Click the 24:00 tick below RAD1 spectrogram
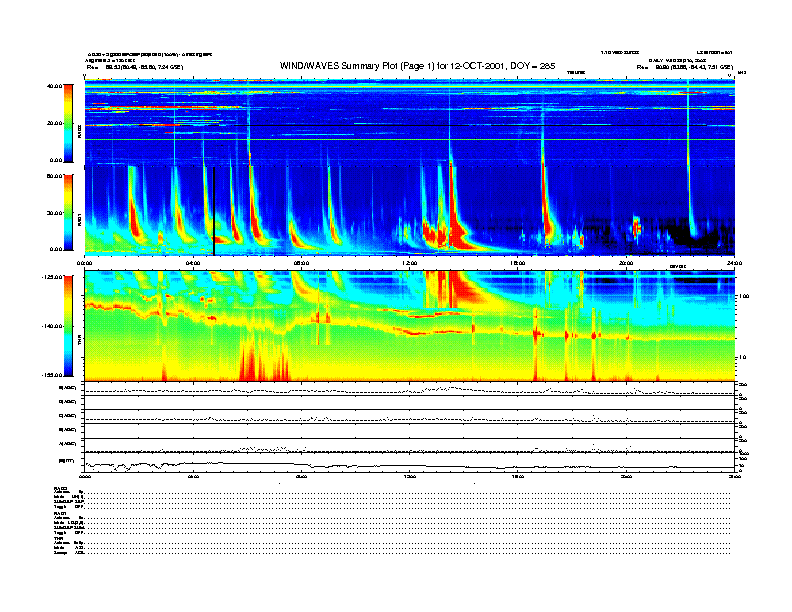The width and height of the screenshot is (792, 612). click(734, 263)
